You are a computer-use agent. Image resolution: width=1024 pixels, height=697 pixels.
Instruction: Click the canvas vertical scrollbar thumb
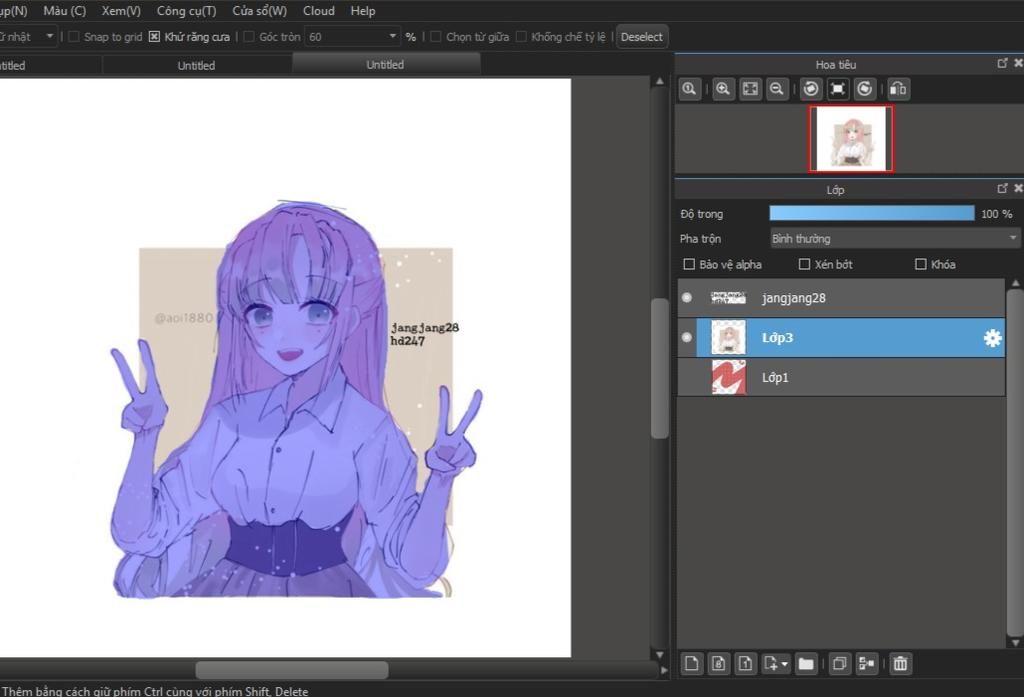click(x=660, y=368)
